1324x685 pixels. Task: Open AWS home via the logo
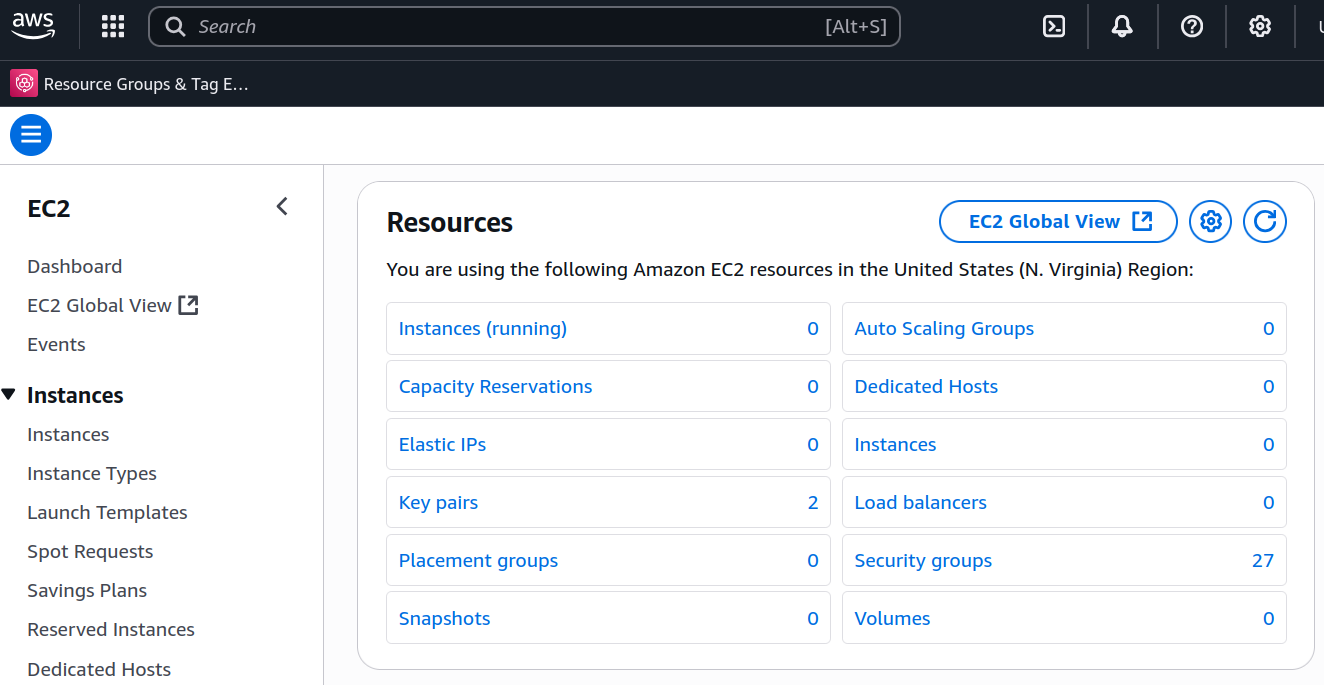(33, 26)
